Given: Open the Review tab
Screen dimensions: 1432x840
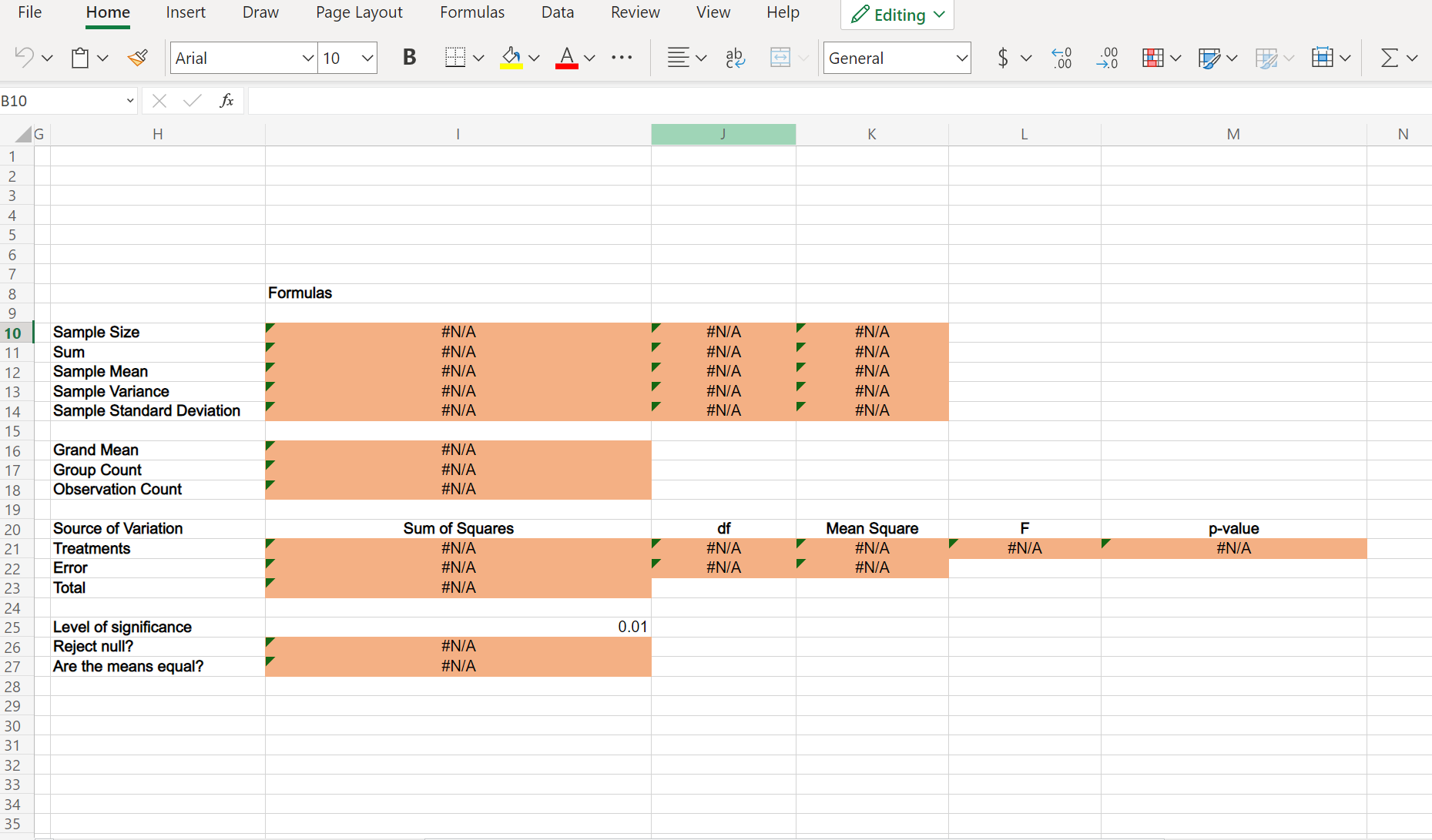Looking at the screenshot, I should click(636, 12).
